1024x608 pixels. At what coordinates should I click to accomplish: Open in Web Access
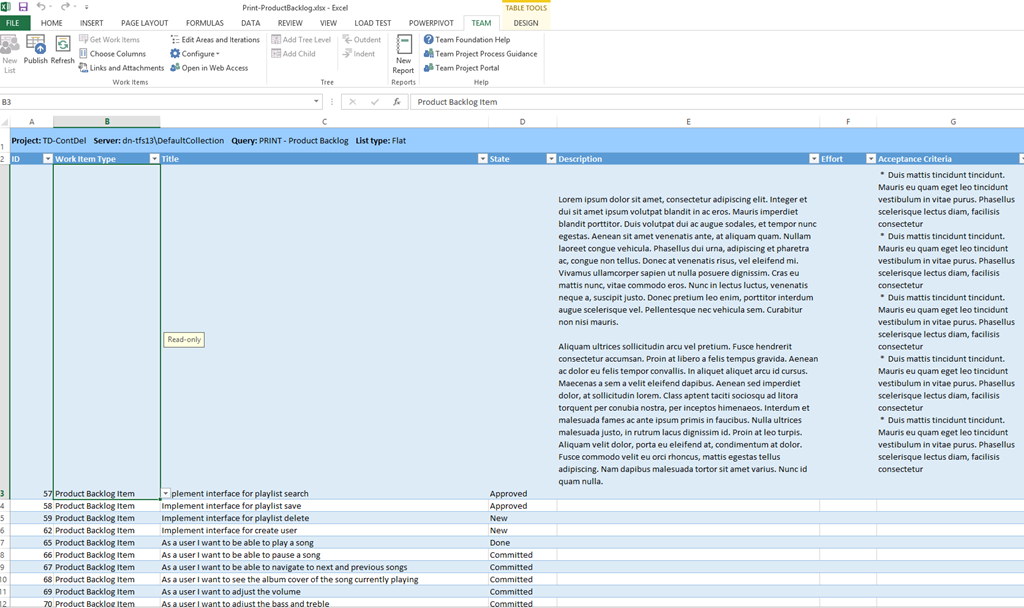click(214, 68)
